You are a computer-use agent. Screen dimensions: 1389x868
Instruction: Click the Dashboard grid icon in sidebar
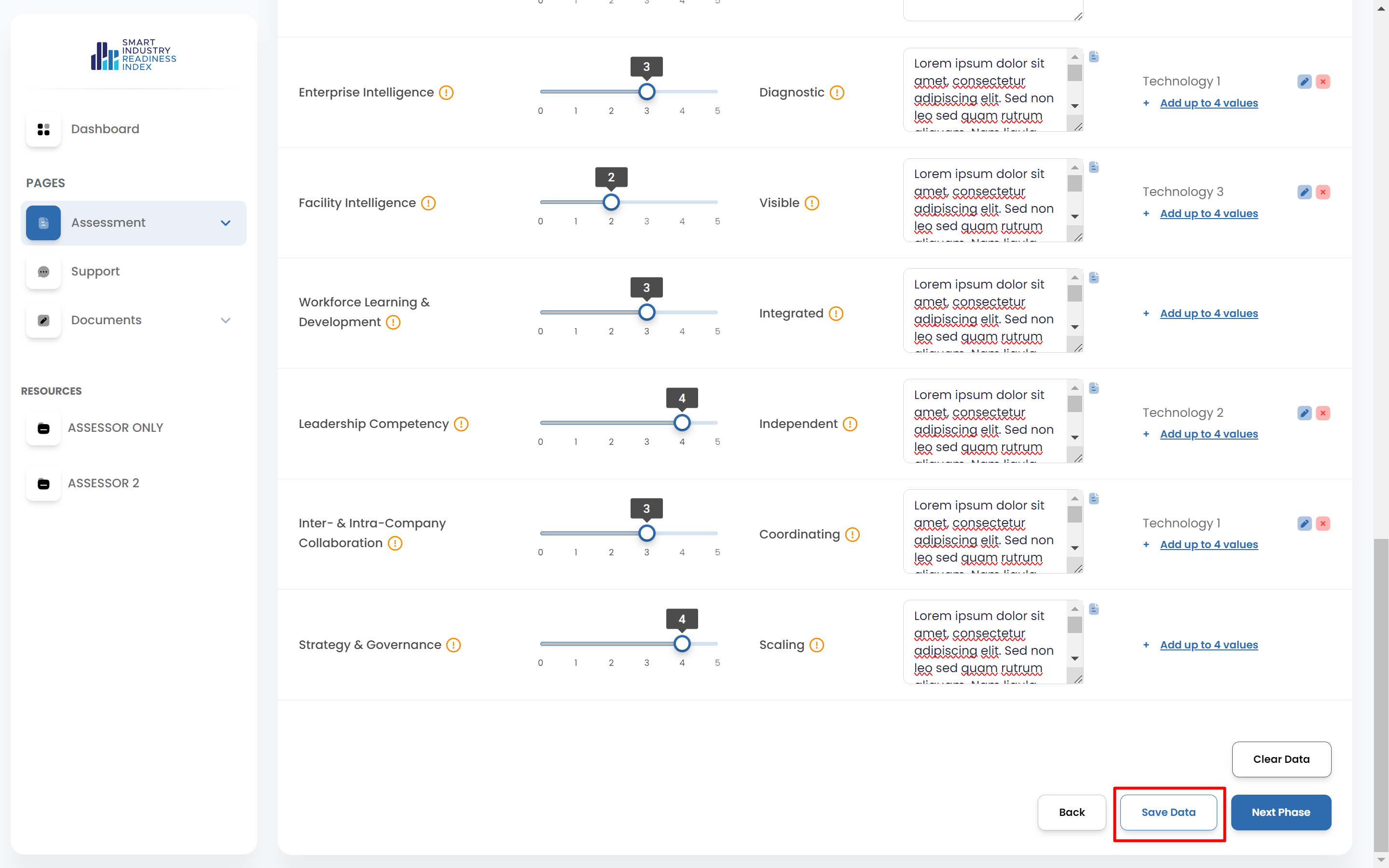click(x=43, y=129)
